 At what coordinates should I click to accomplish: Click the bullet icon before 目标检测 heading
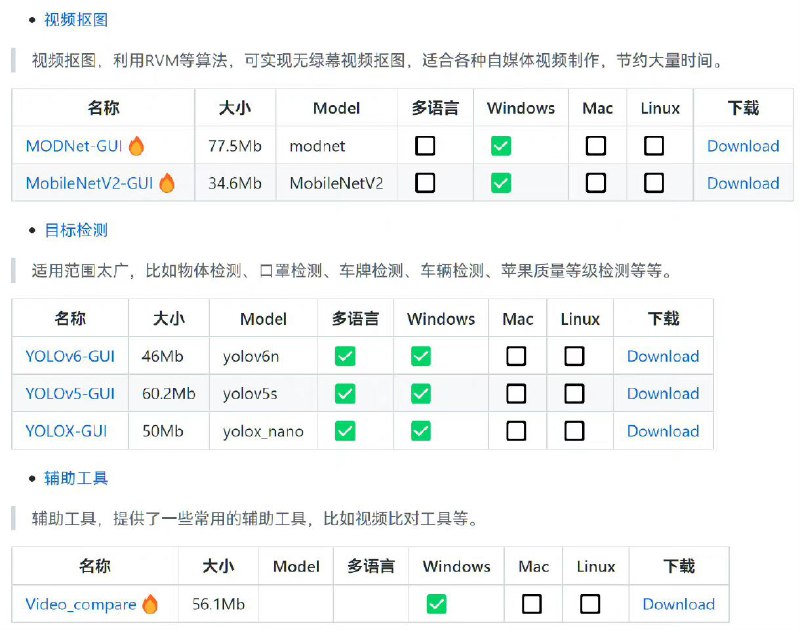click(x=34, y=230)
